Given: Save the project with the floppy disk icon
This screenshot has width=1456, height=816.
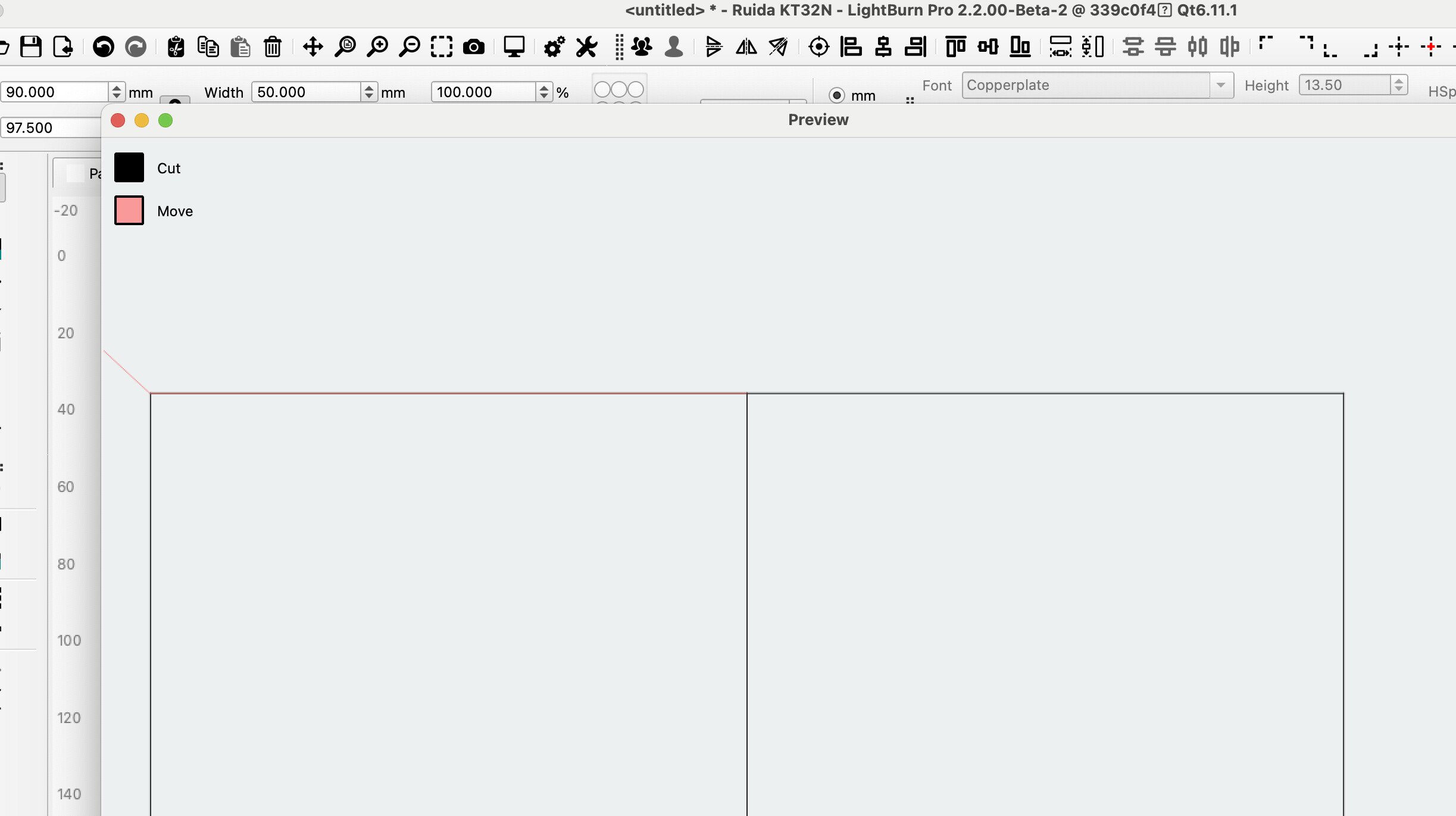Looking at the screenshot, I should click(x=31, y=46).
